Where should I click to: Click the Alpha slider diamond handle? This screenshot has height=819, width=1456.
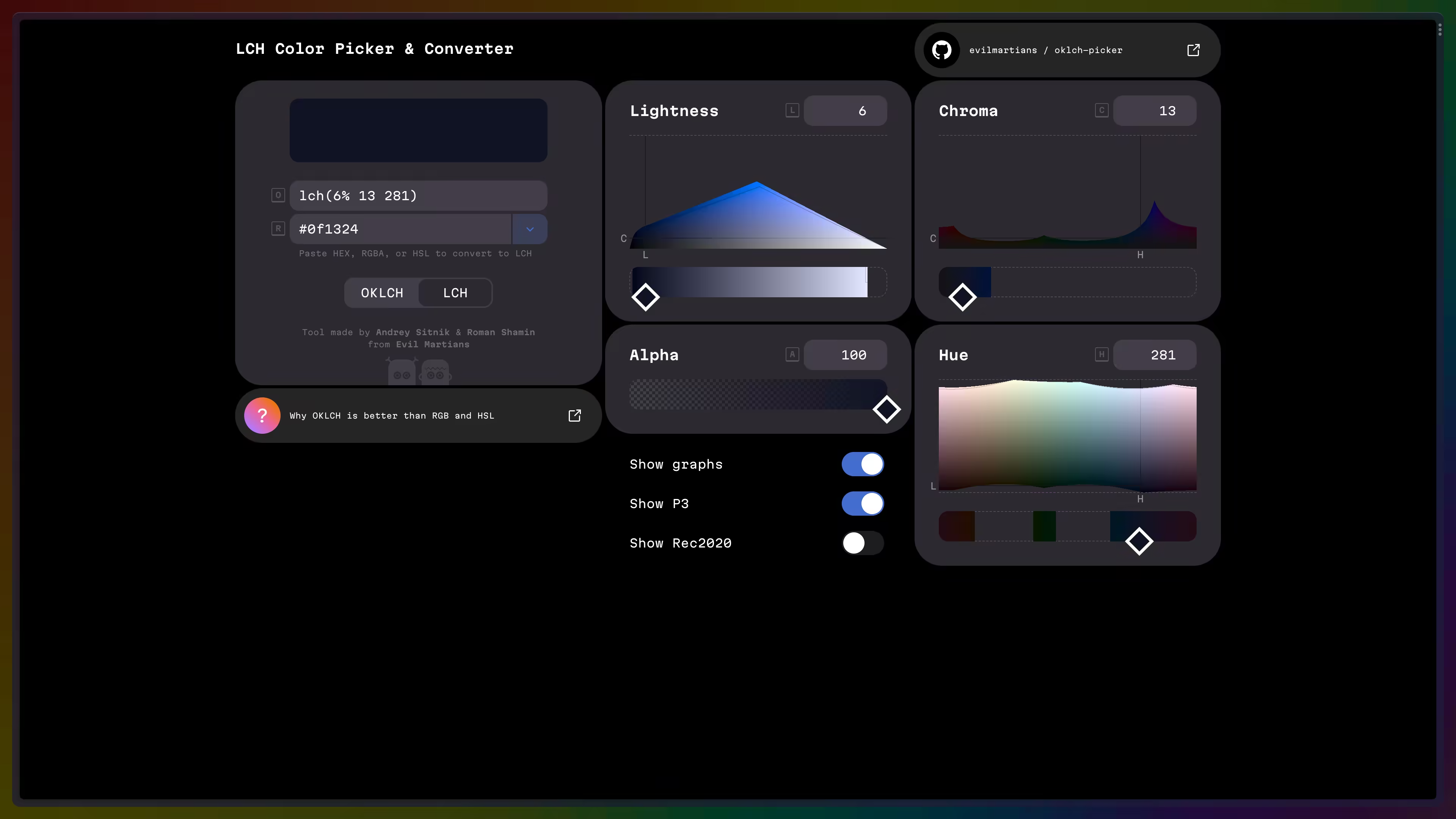click(886, 409)
